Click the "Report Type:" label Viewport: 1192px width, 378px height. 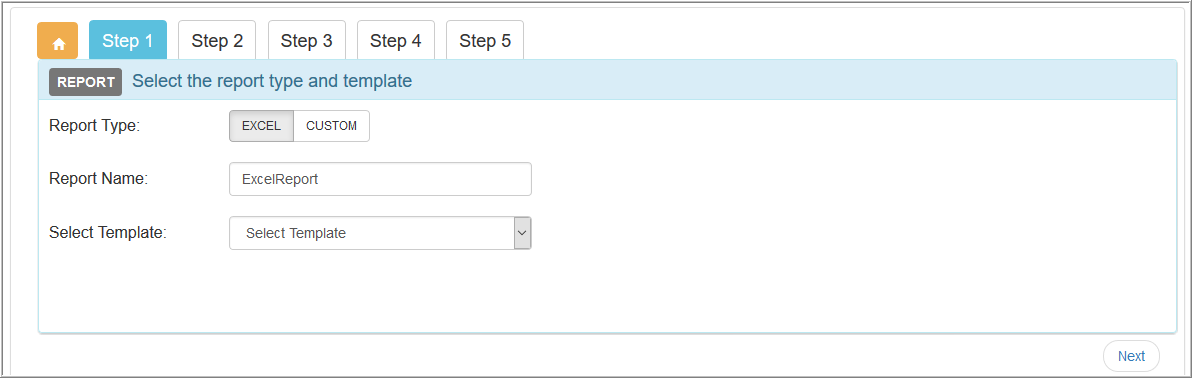point(94,126)
